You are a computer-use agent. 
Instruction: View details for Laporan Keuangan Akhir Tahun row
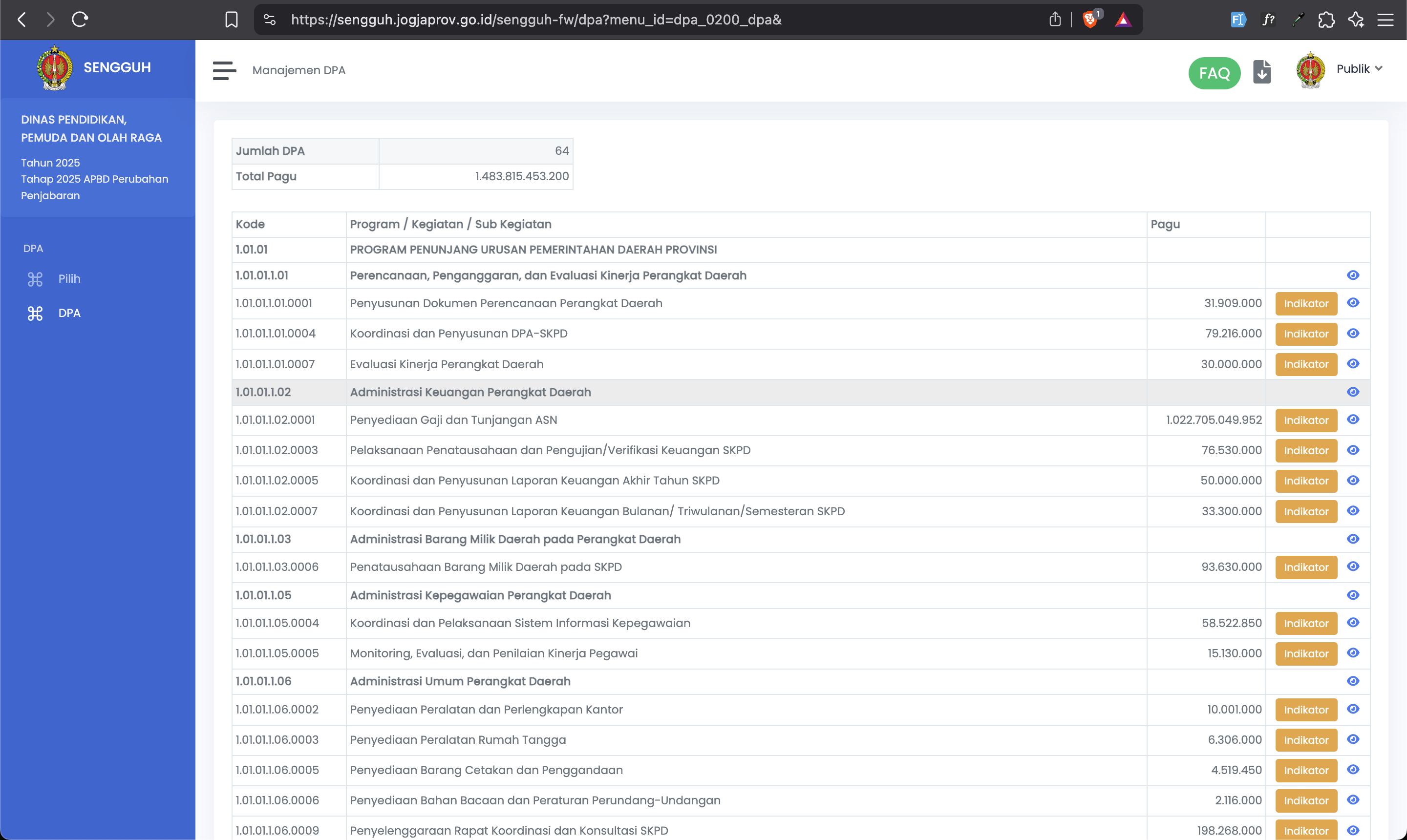pyautogui.click(x=1353, y=481)
